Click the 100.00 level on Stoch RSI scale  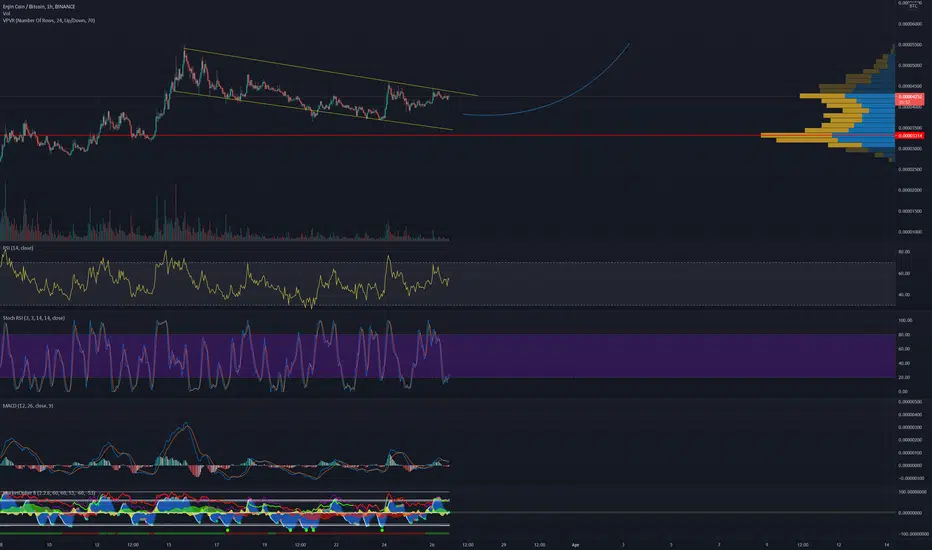click(x=905, y=320)
